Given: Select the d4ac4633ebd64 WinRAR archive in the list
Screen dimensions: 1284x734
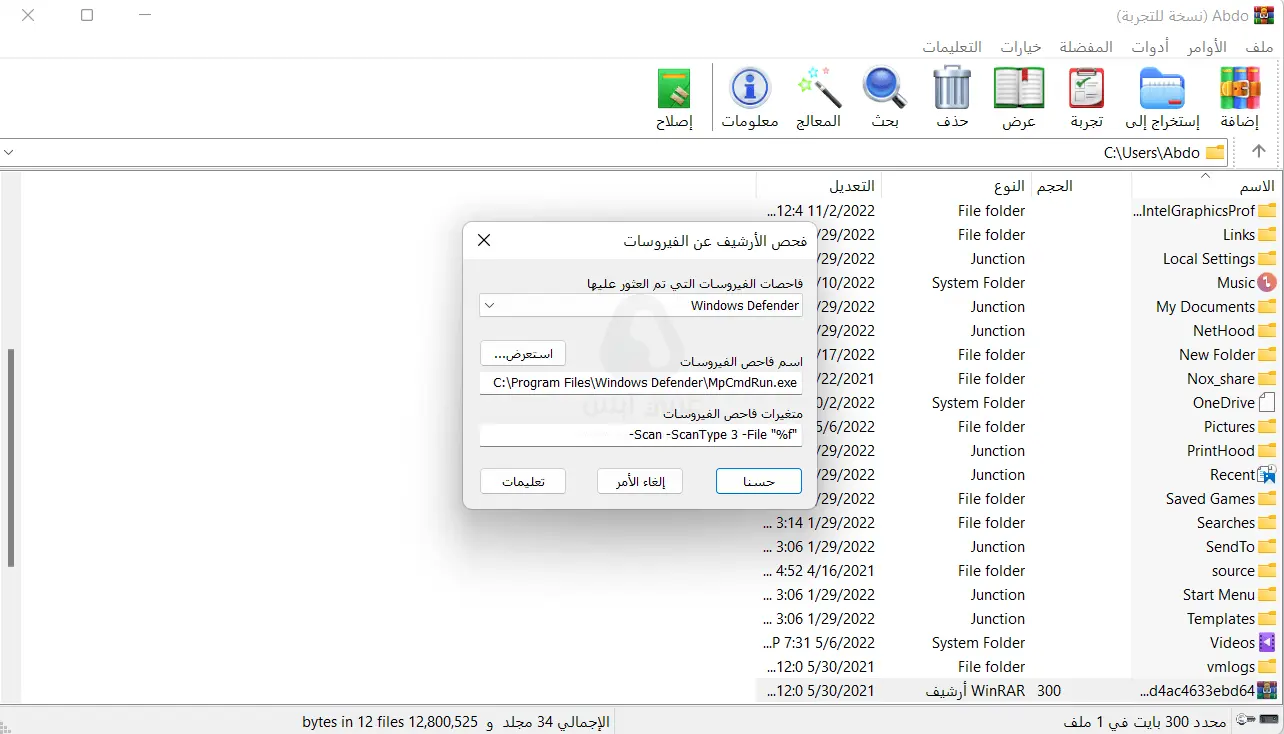Looking at the screenshot, I should click(1200, 690).
